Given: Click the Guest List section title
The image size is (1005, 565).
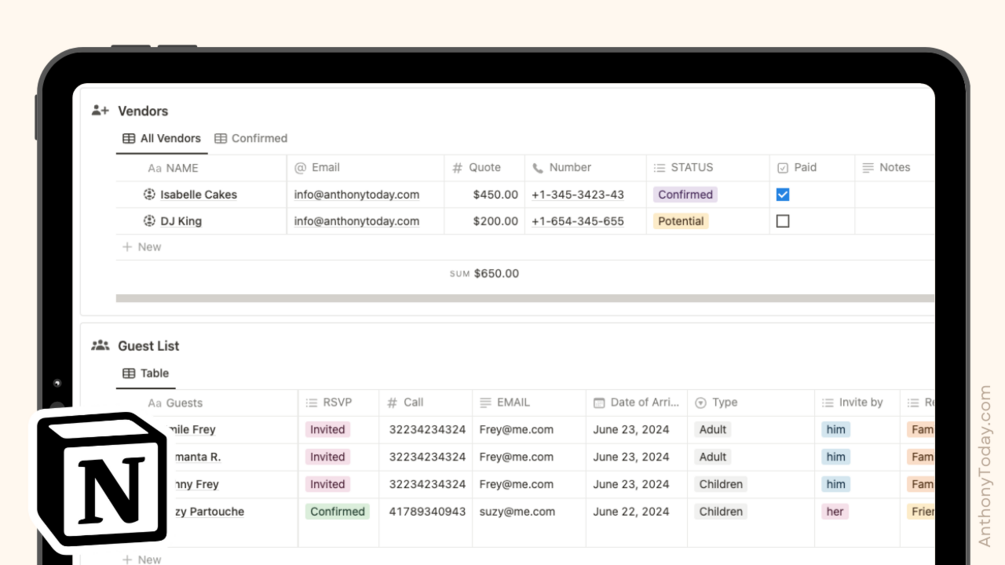Looking at the screenshot, I should [148, 346].
